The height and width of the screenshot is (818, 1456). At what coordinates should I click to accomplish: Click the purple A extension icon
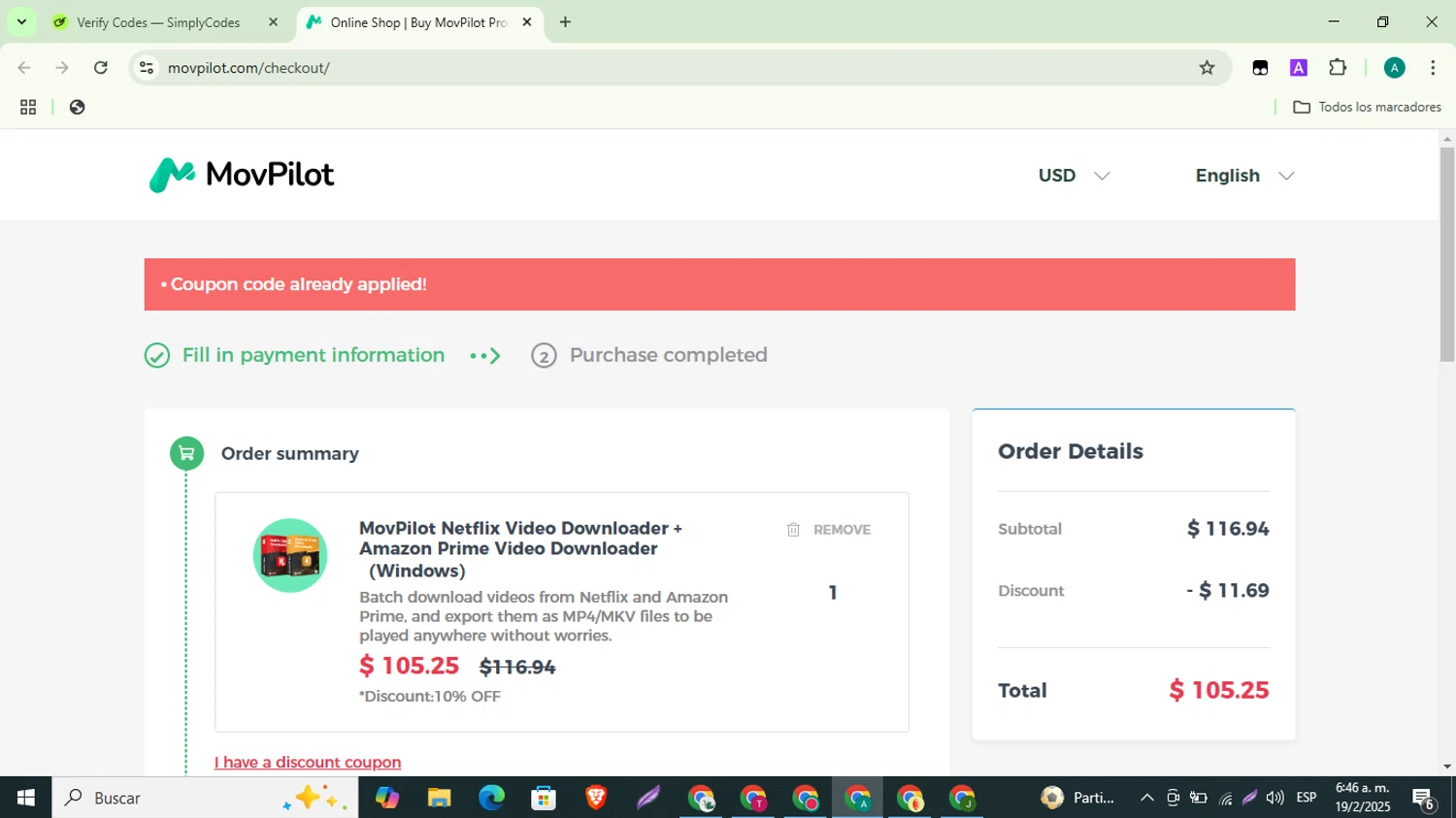tap(1299, 68)
